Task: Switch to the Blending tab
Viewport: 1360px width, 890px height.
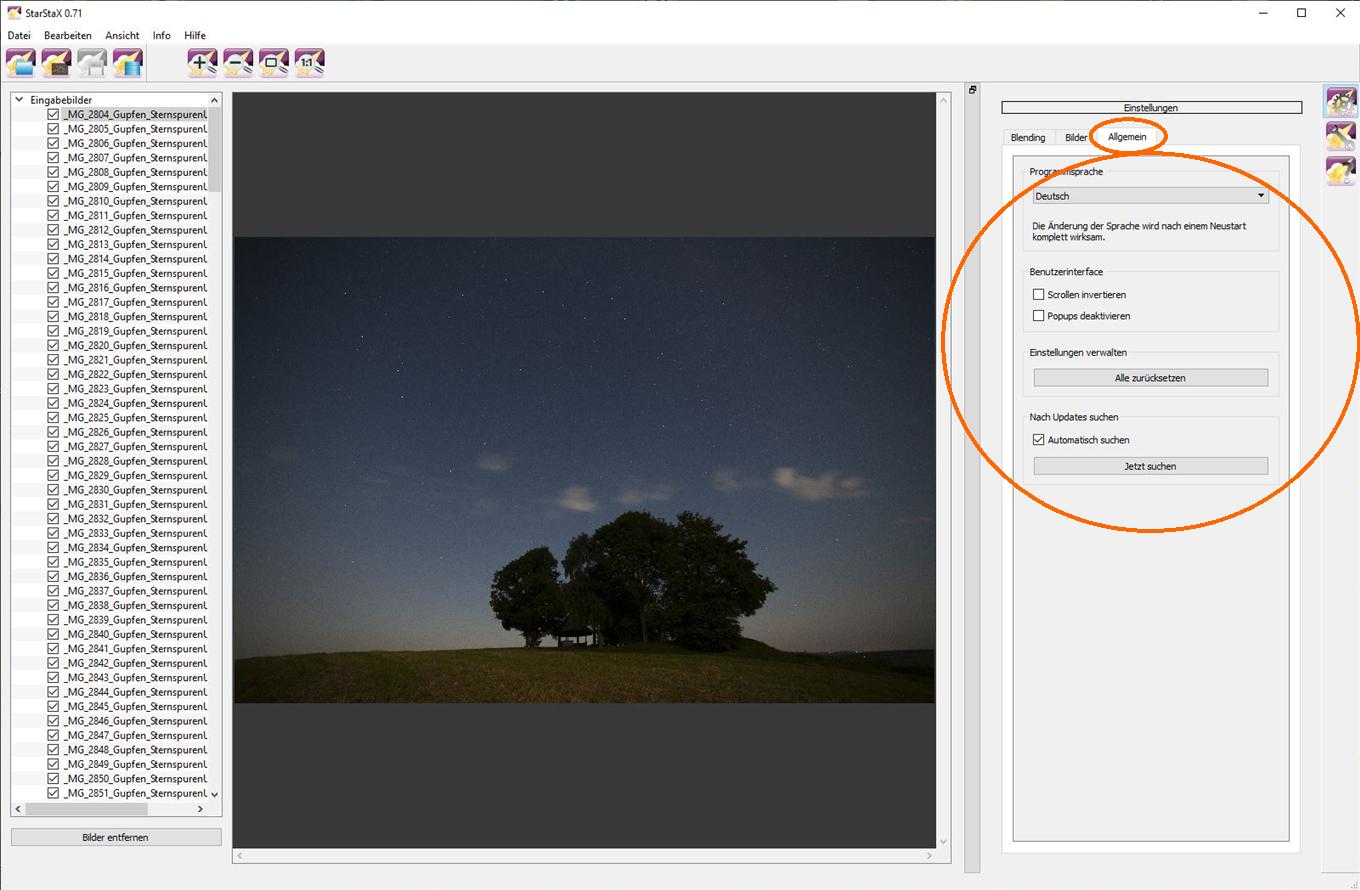Action: click(x=1028, y=138)
